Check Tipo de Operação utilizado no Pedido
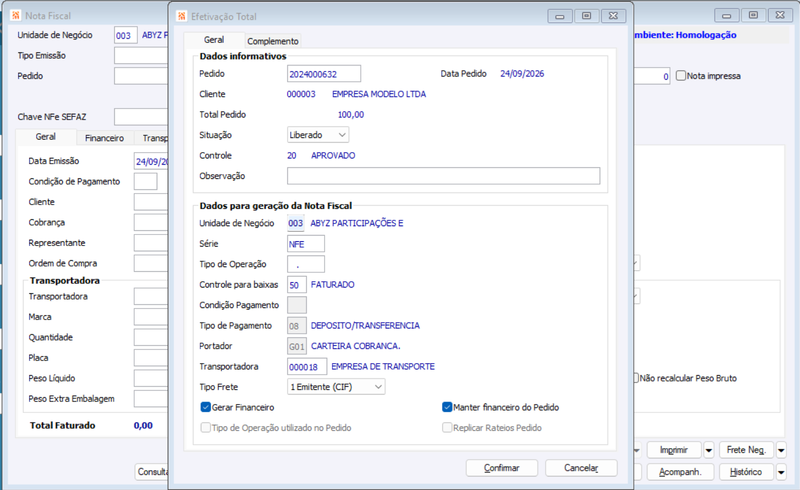The image size is (800, 490). (x=206, y=428)
